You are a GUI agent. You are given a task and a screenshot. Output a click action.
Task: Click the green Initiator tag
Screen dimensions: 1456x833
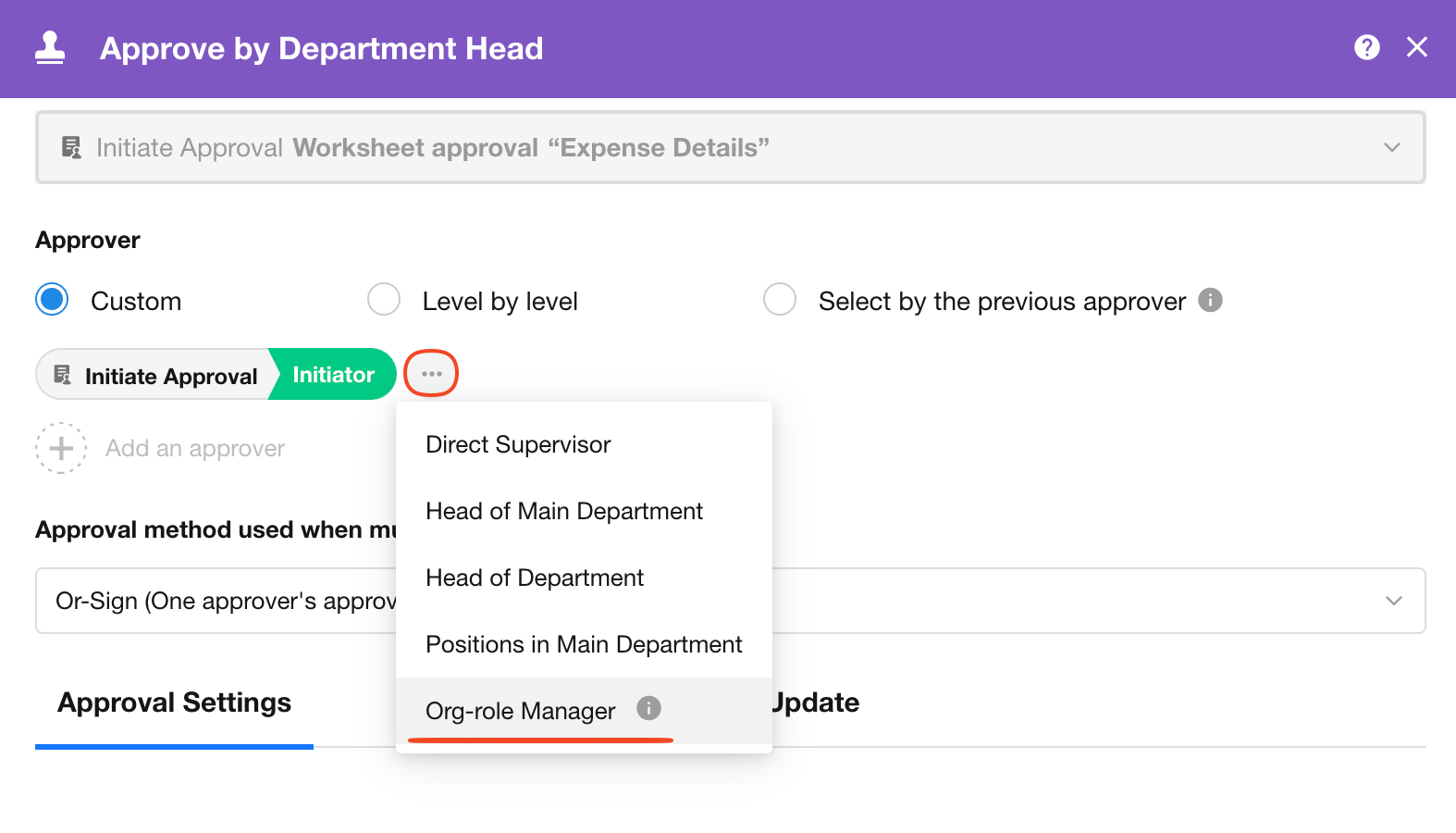[333, 375]
